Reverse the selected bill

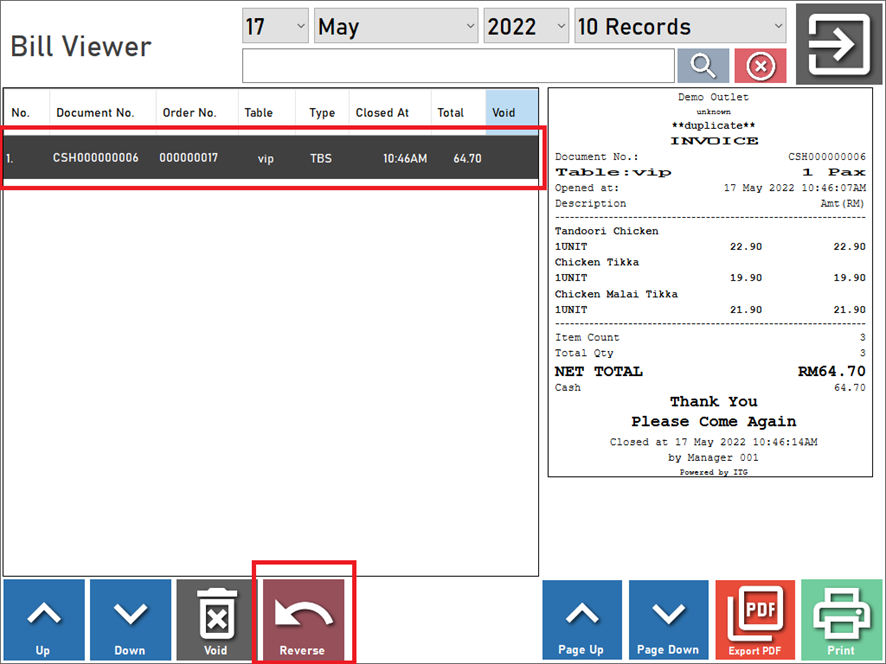click(x=303, y=620)
